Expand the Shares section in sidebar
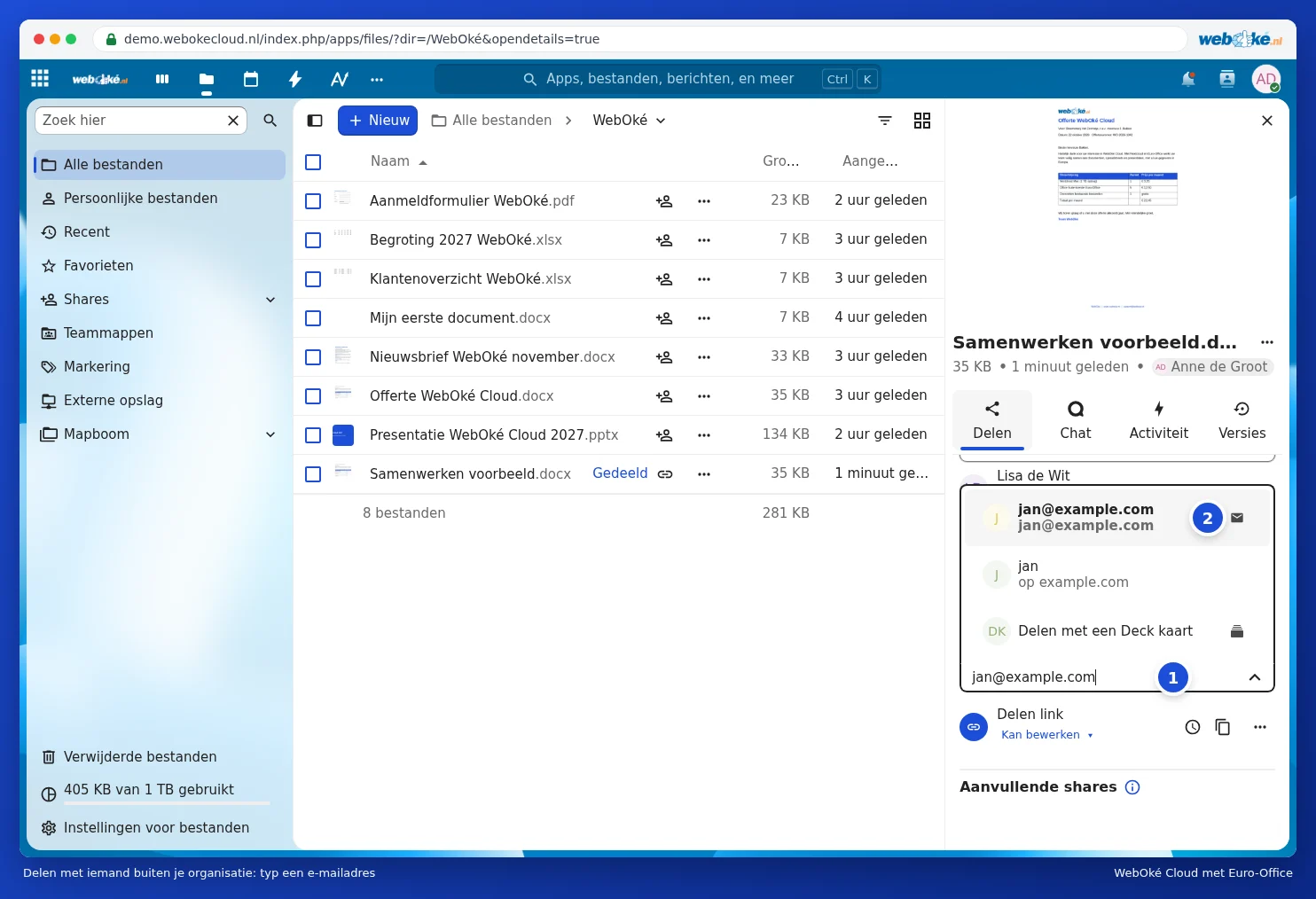1316x899 pixels. [x=270, y=300]
